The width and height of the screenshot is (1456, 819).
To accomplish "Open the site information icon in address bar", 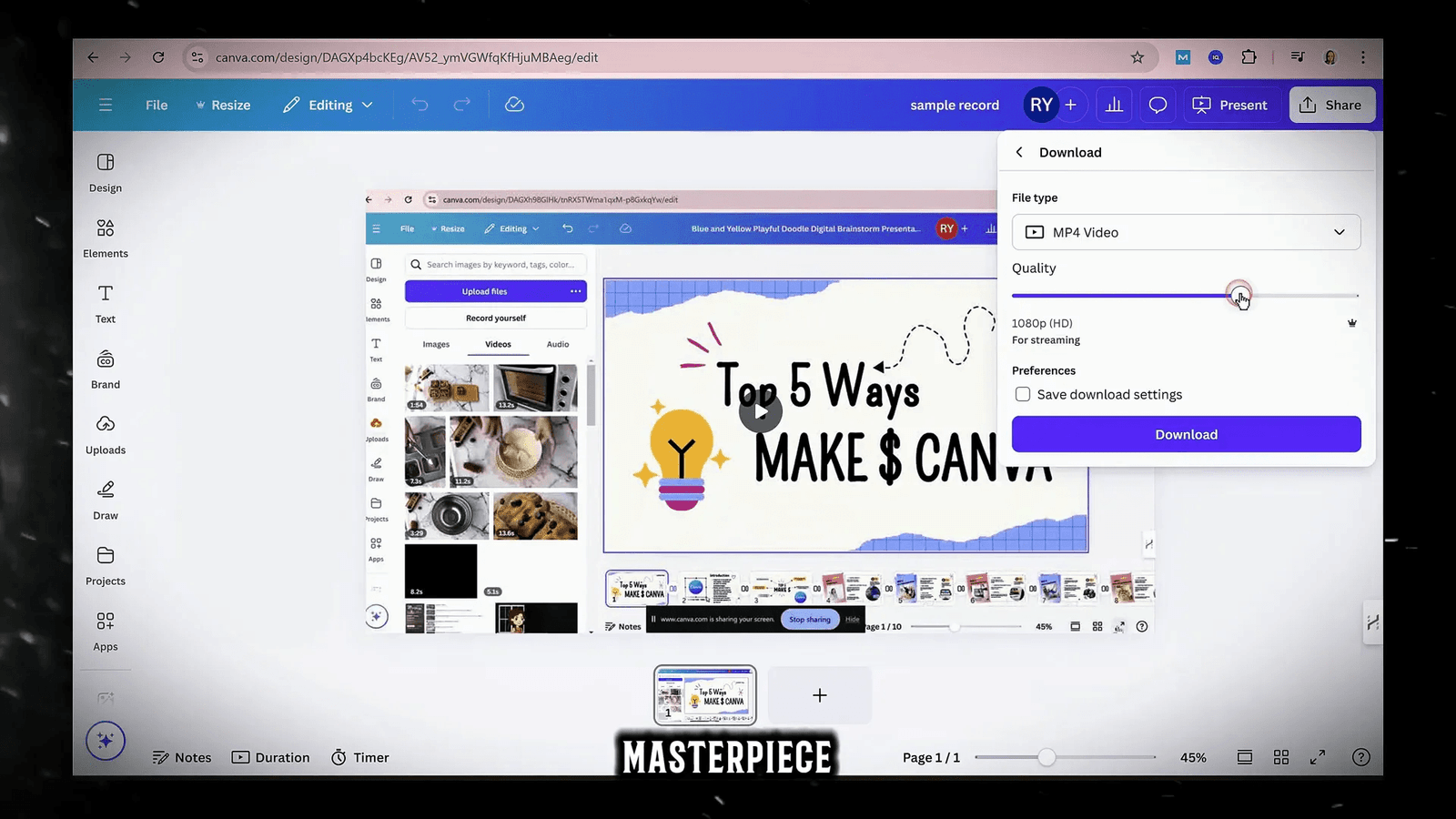I will point(197,57).
